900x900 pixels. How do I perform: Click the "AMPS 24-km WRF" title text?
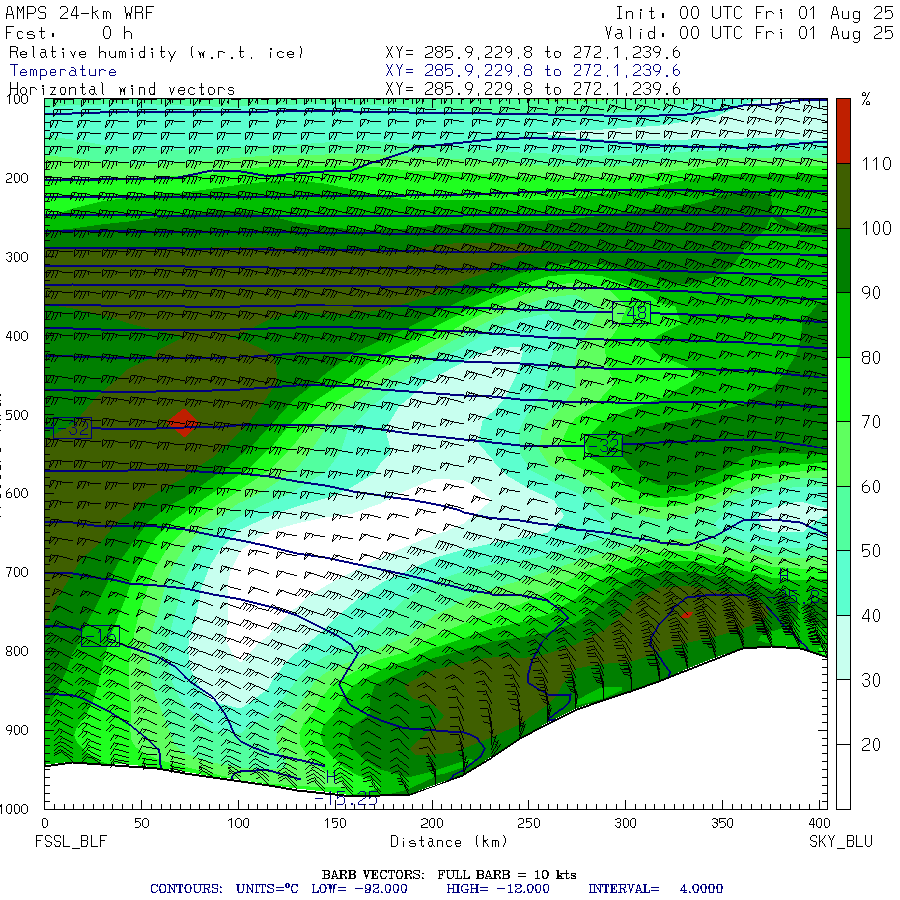(79, 13)
